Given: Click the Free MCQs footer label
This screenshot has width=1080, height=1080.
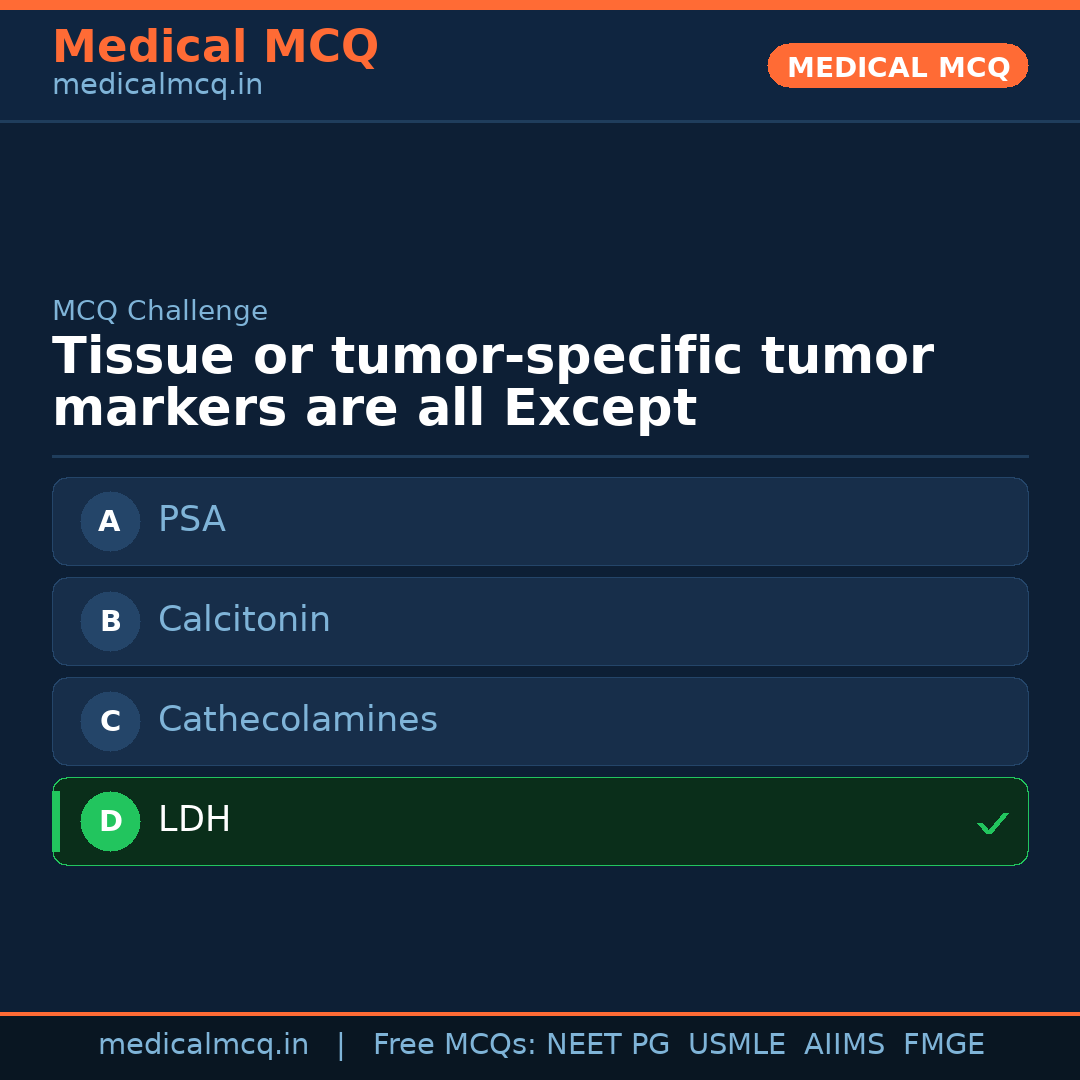Looking at the screenshot, I should coord(454,1045).
